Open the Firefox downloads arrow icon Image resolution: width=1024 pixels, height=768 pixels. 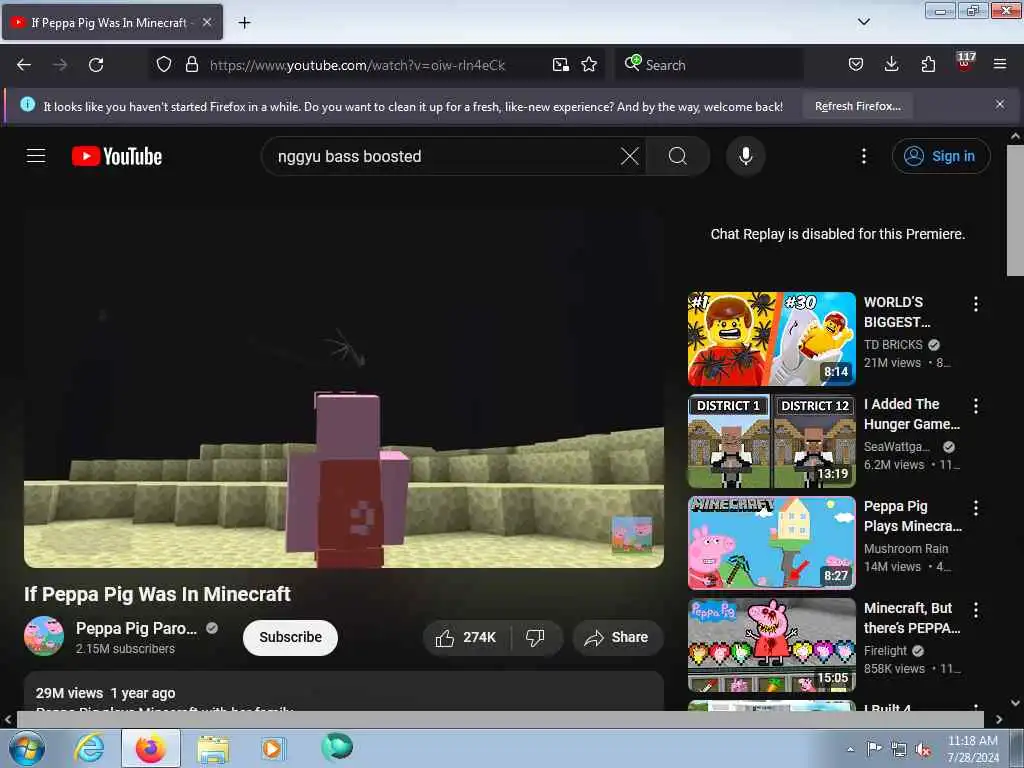[x=891, y=65]
